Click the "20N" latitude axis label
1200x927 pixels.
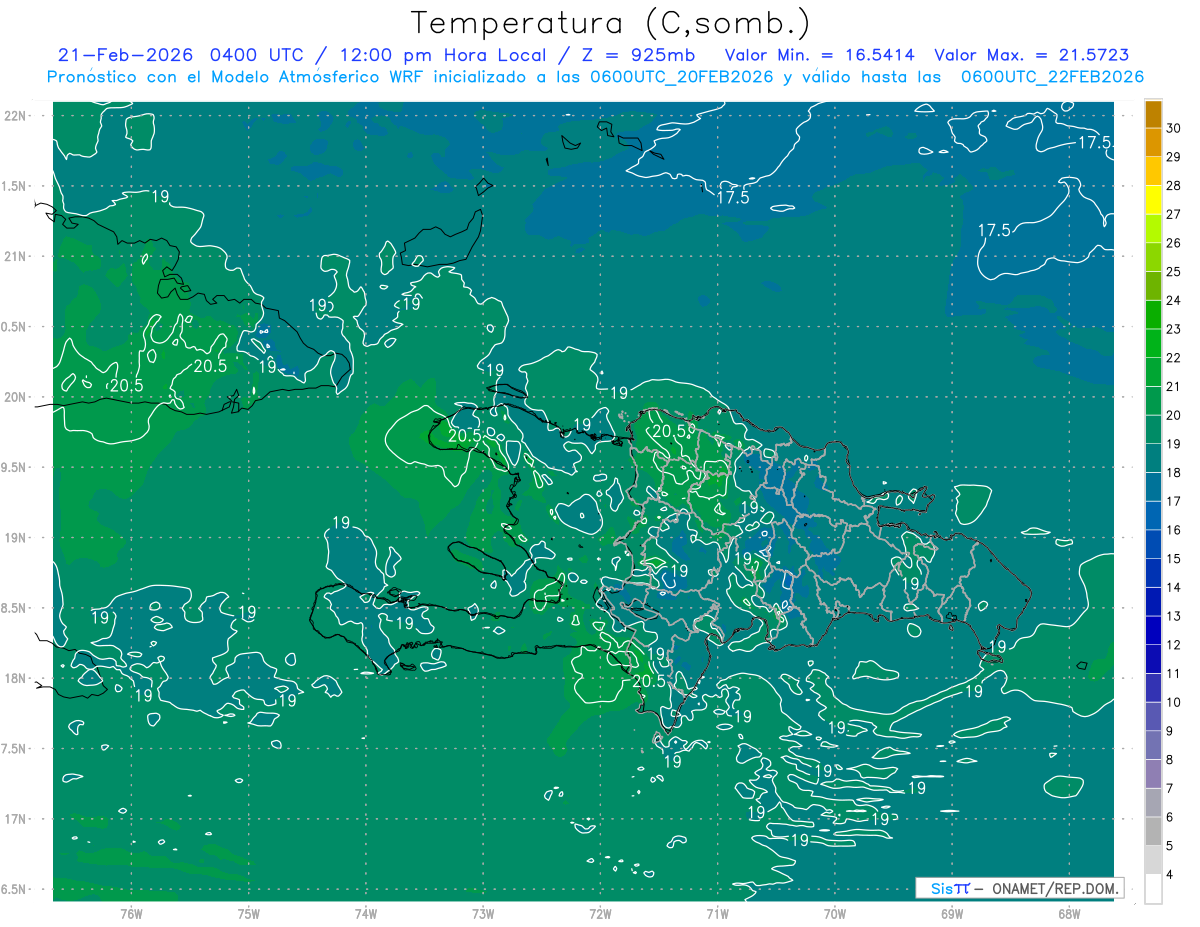[17, 397]
